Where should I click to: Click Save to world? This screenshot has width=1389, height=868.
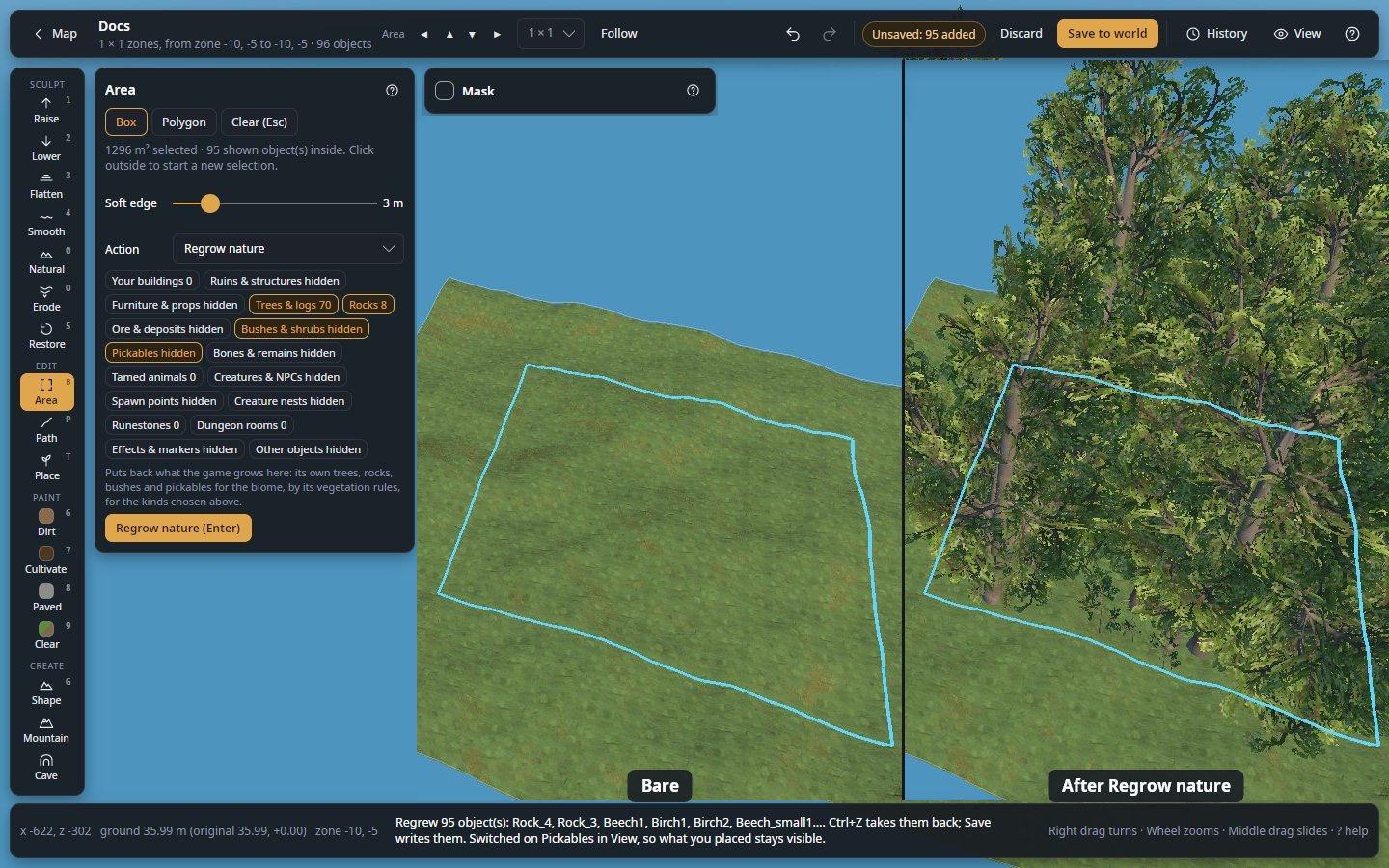point(1107,34)
